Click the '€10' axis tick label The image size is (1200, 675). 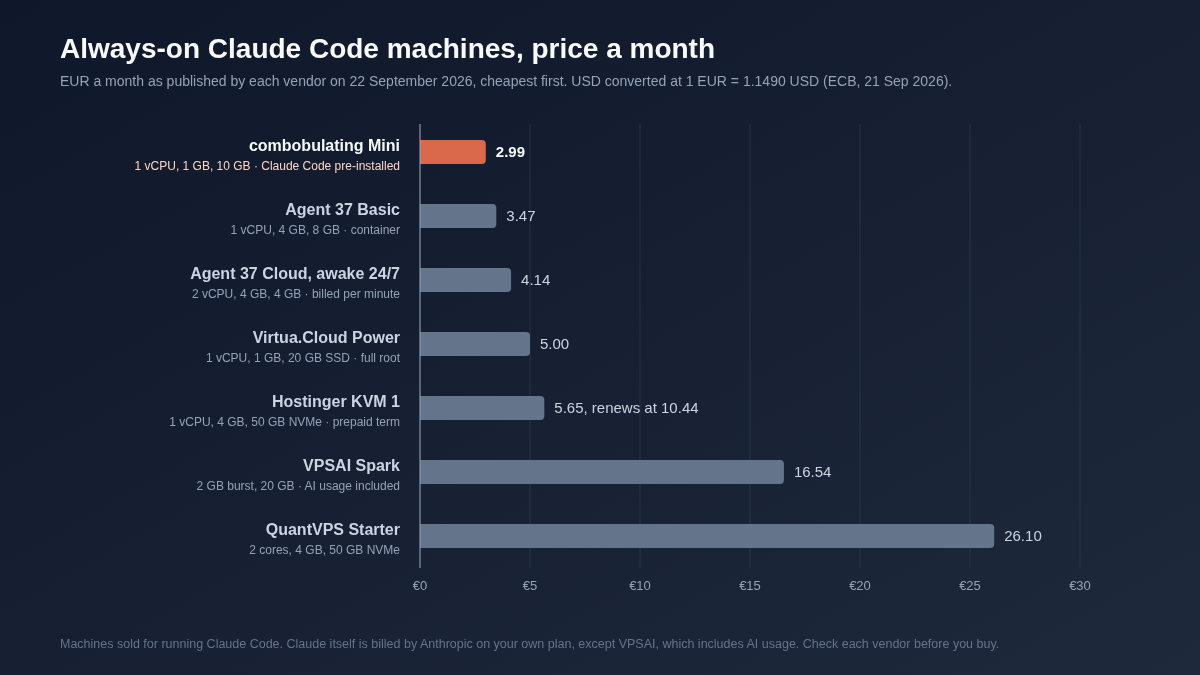[640, 586]
